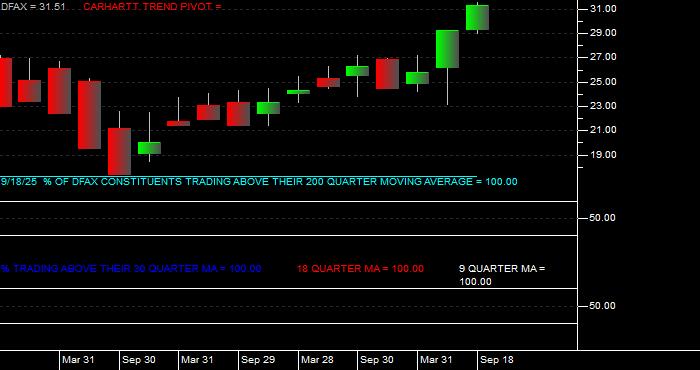Select the Sep 30 label just after Mar 28
The height and width of the screenshot is (370, 700).
(377, 360)
